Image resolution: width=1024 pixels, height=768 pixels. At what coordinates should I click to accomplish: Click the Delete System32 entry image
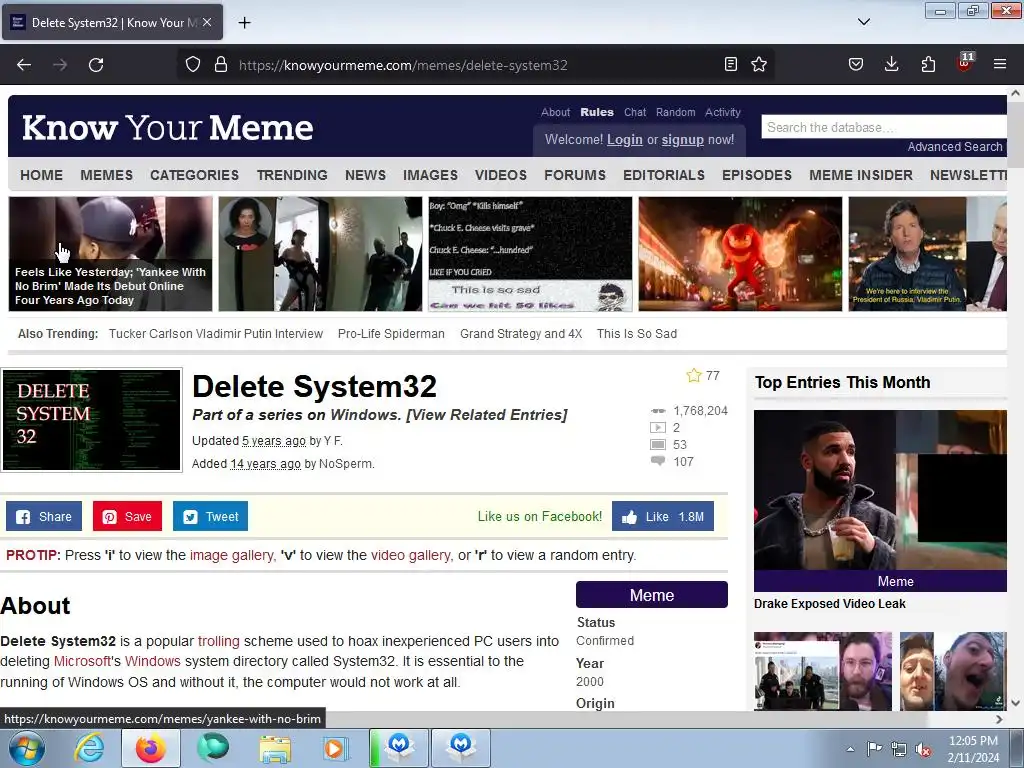point(91,420)
